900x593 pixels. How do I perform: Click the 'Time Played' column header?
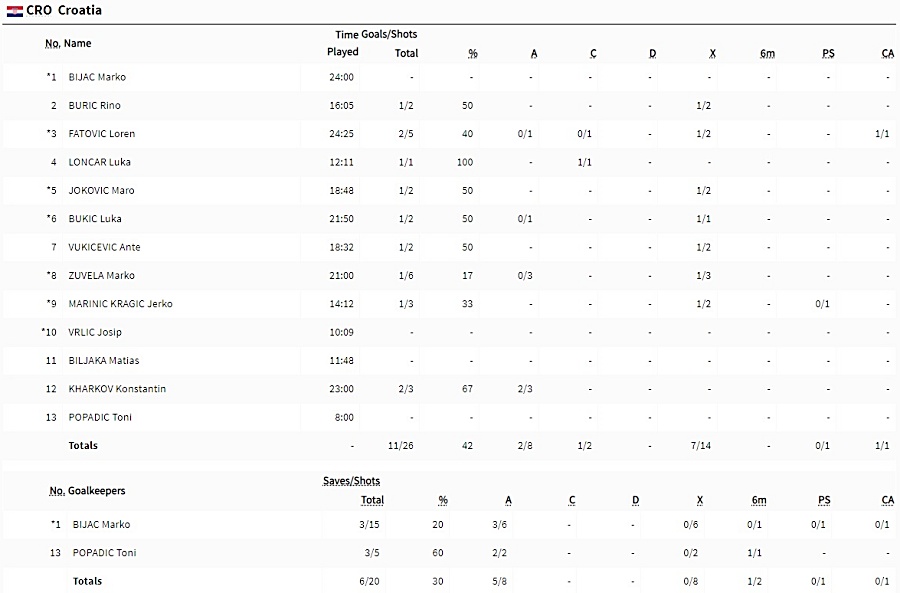pos(343,44)
